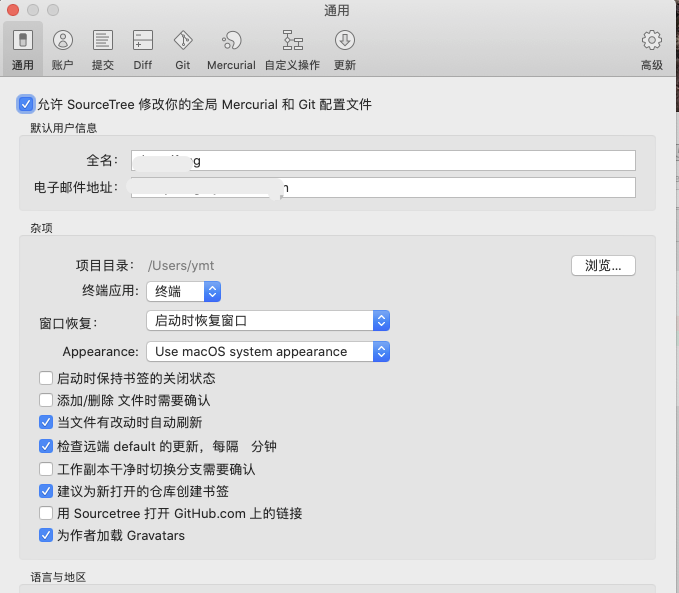Open the Diff preferences icon
Screen dimensions: 679x593
(142, 40)
